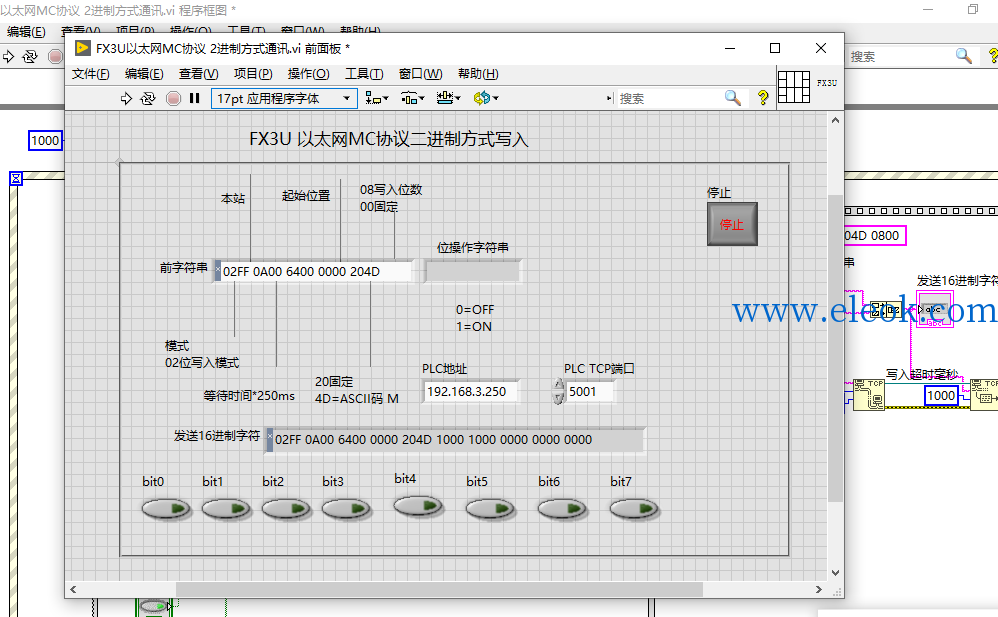This screenshot has width=998, height=617.
Task: Click the front panel search magnifier icon
Action: [x=733, y=98]
